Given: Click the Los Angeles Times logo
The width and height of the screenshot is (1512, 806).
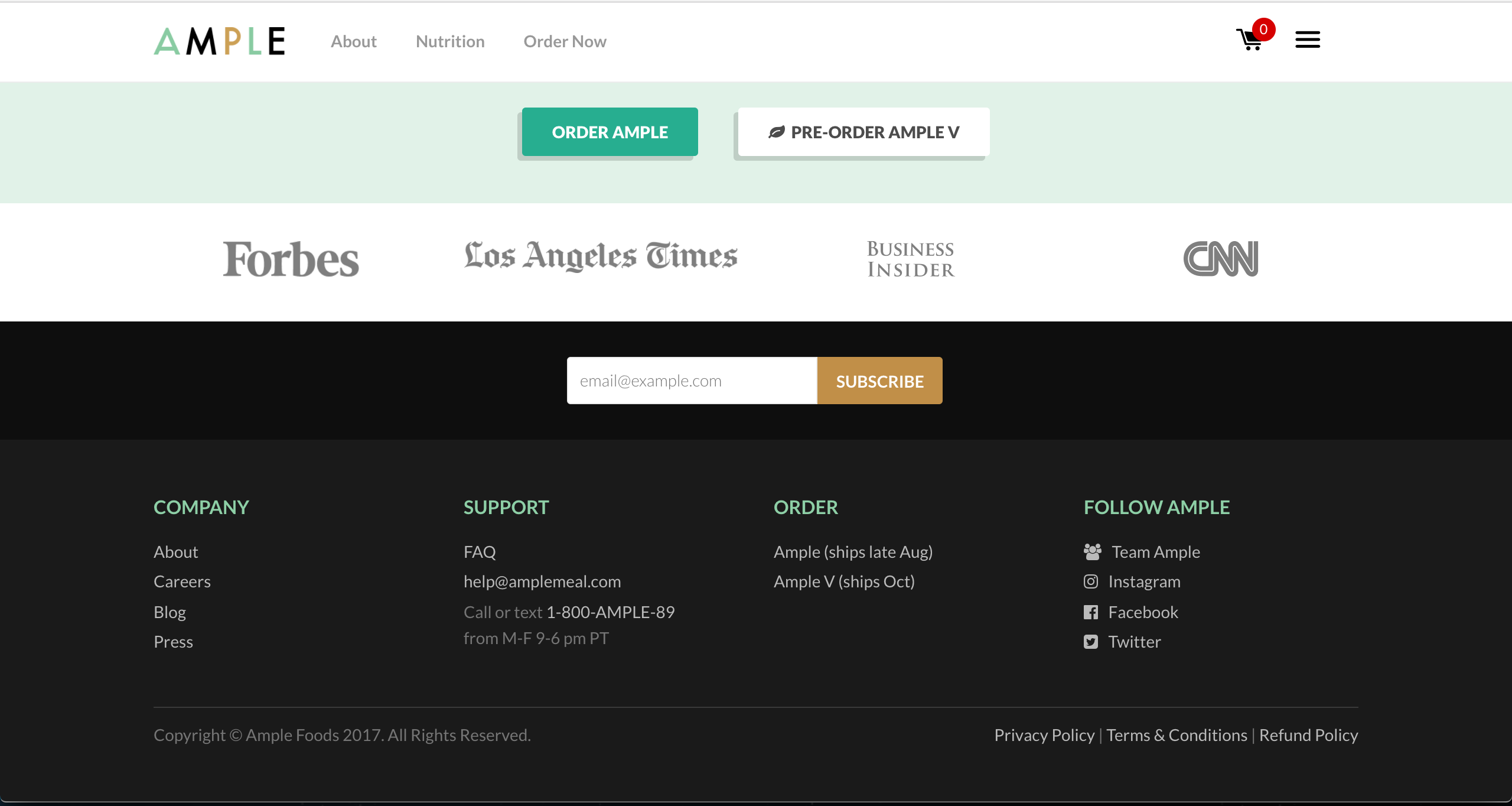Looking at the screenshot, I should (601, 256).
